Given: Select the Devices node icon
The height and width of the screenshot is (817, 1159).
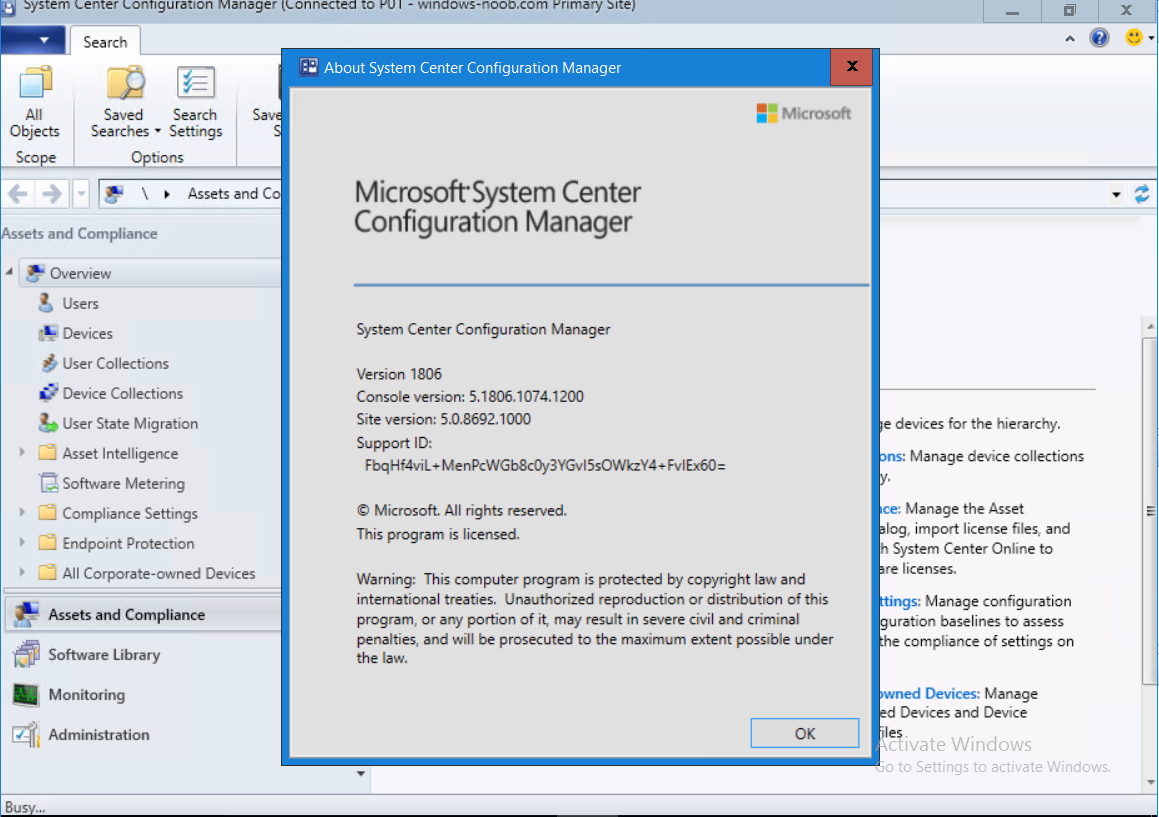Looking at the screenshot, I should [x=48, y=333].
